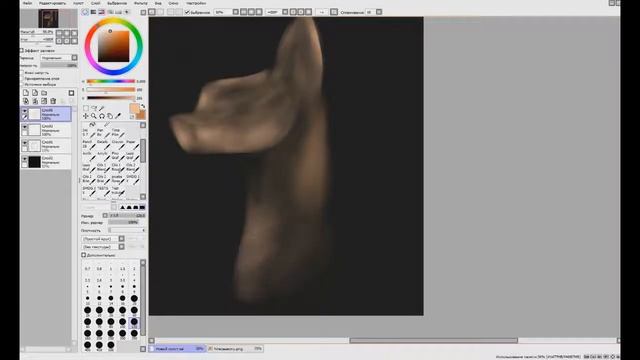
Task: Switch to the second canvas .png tab
Action: 235,349
